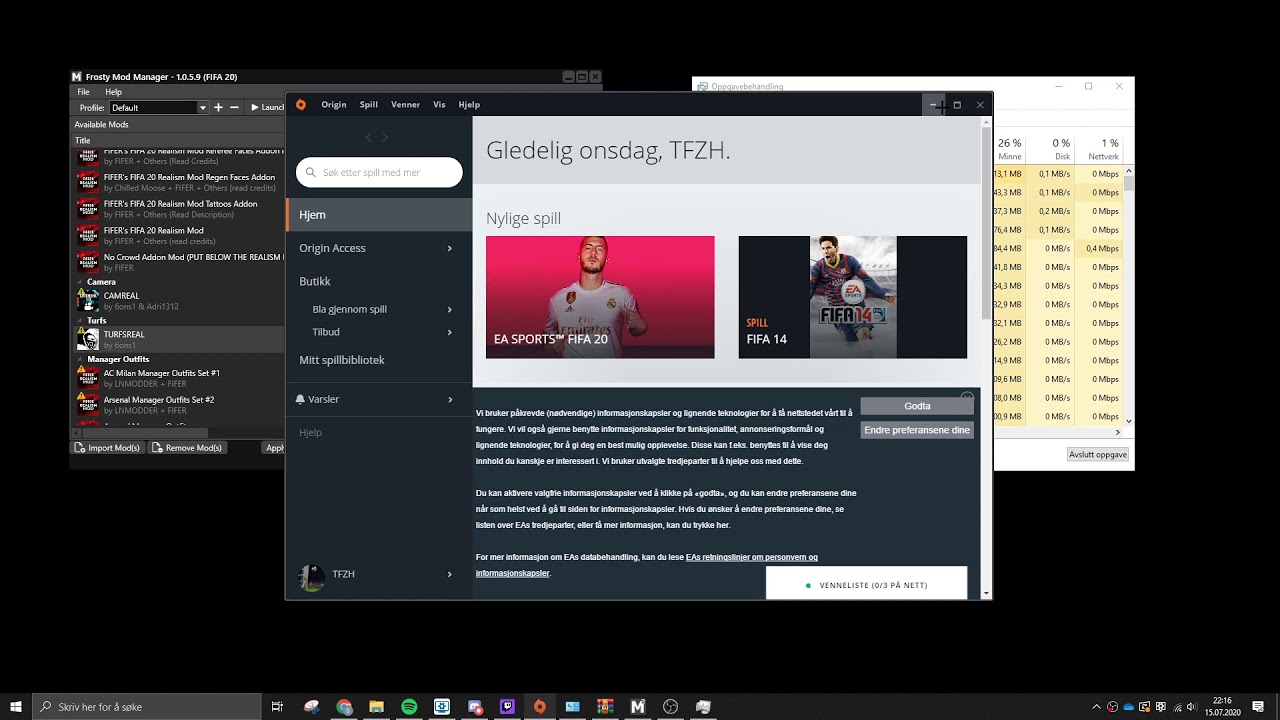This screenshot has height=720, width=1280.
Task: Click Frosty's mod list horizontal scrollbar
Action: click(x=147, y=433)
